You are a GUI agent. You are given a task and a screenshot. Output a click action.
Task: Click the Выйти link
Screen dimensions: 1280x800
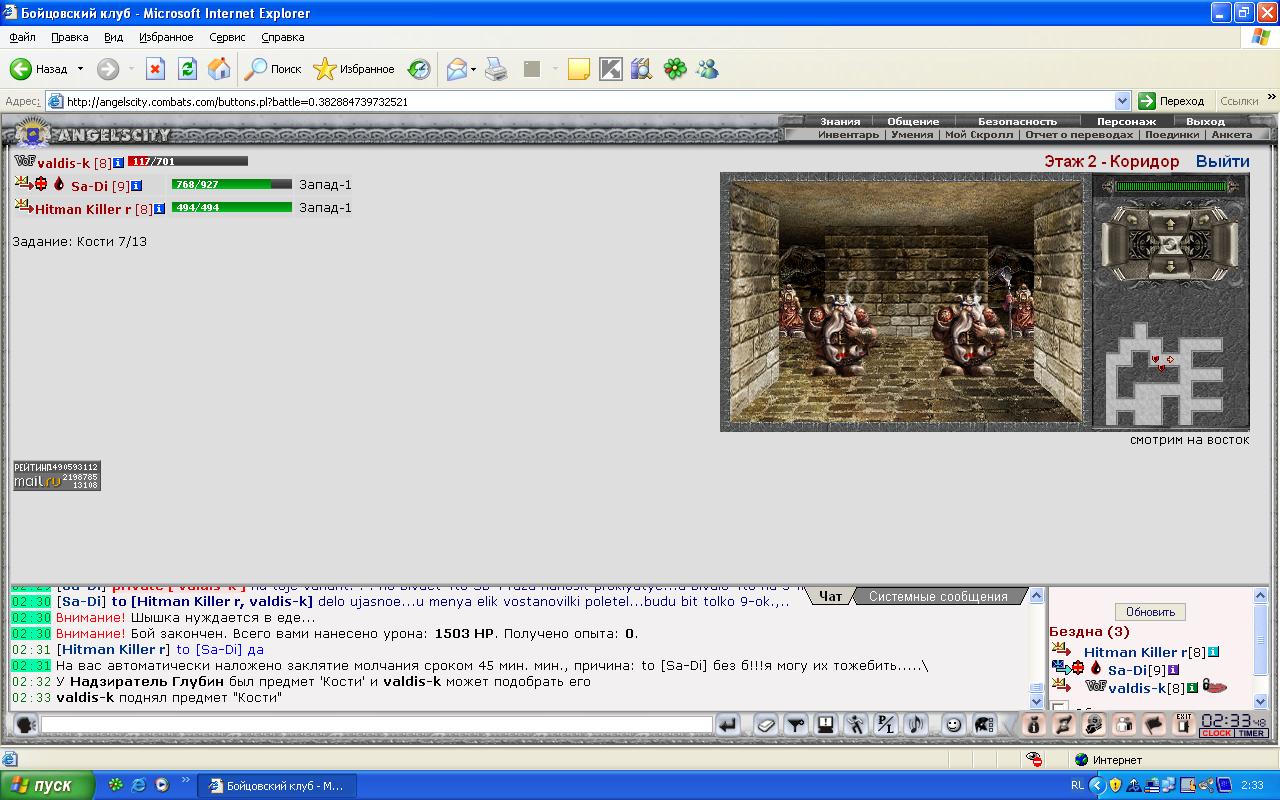tap(1222, 161)
